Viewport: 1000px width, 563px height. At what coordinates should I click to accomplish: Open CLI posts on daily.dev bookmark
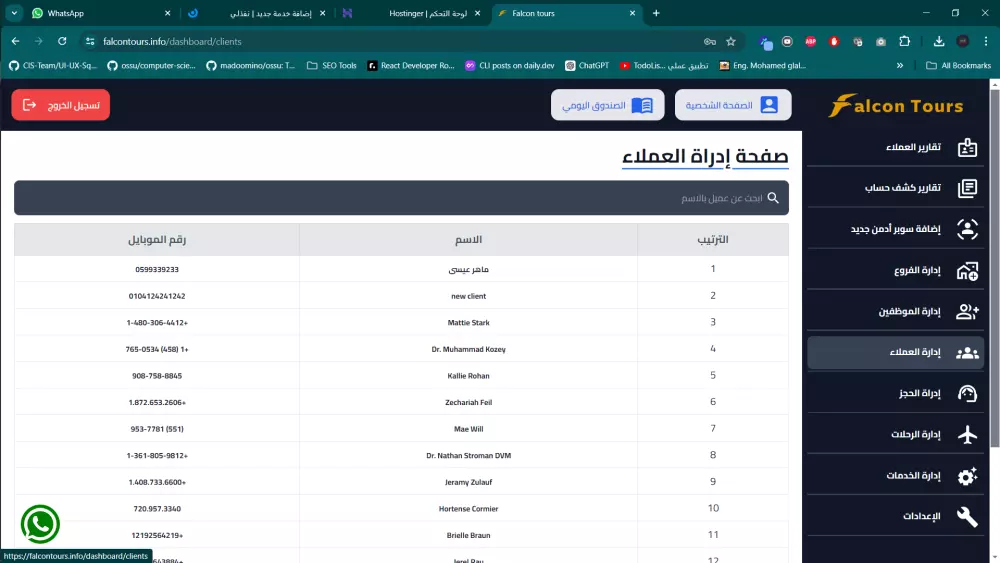tap(510, 65)
